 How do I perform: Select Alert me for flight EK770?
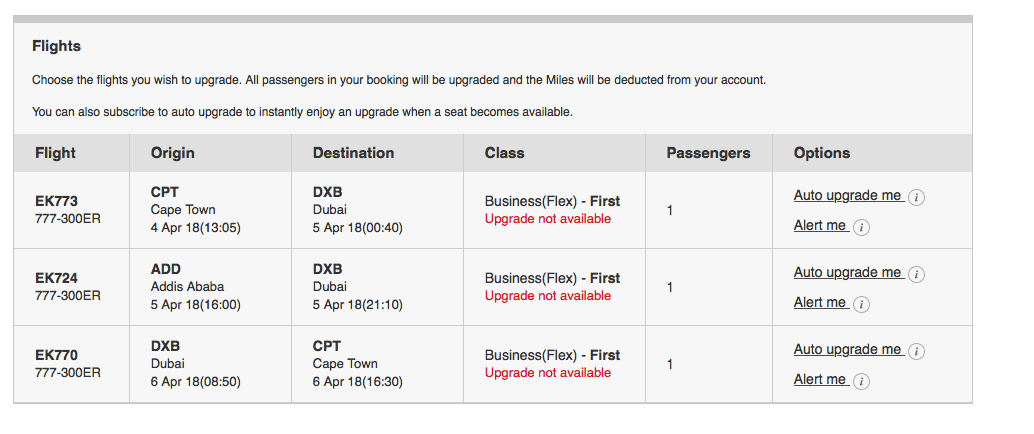(x=820, y=379)
